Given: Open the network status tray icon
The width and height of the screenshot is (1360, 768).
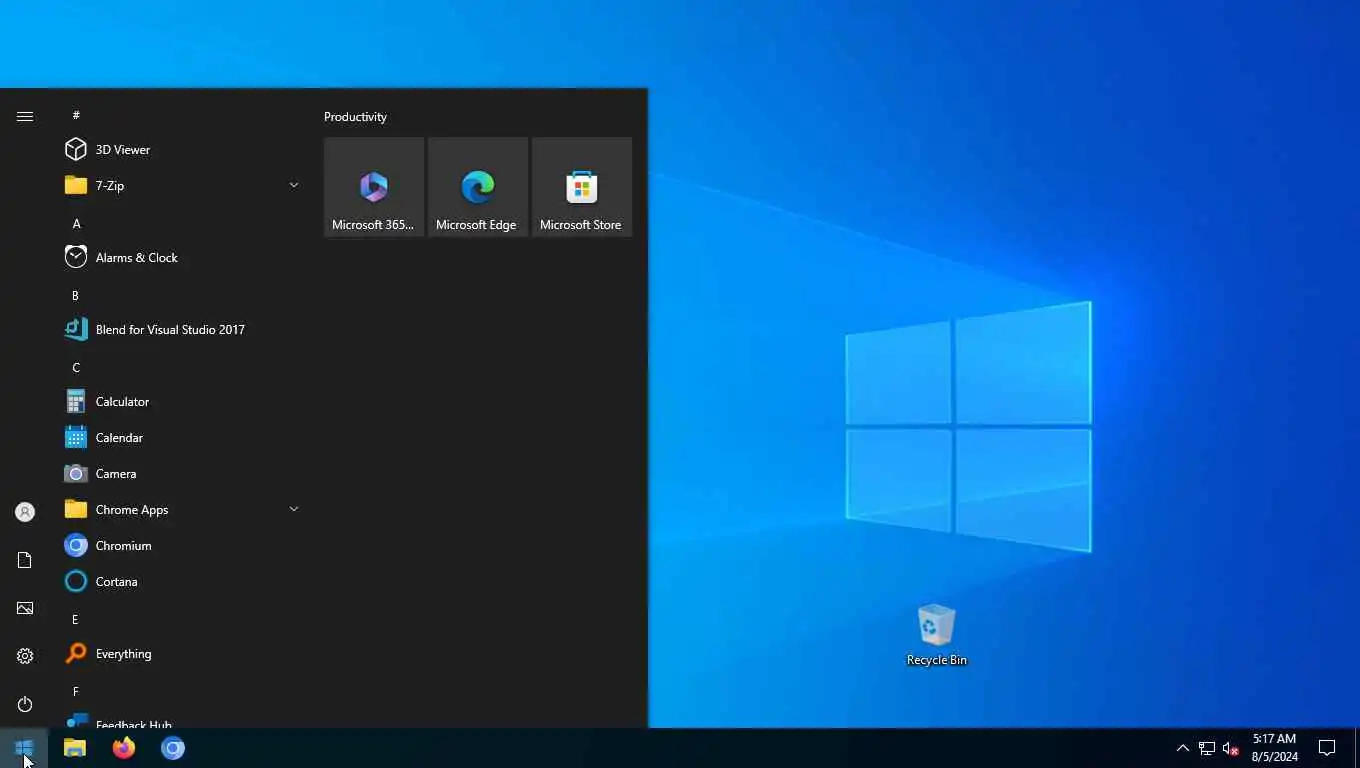Looking at the screenshot, I should tap(1207, 748).
